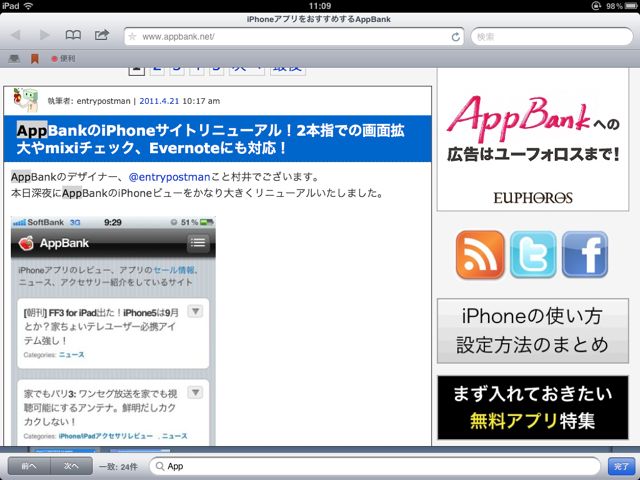Focus the www.appbank.net address field
Viewport: 640px width, 480px height.
[x=294, y=37]
